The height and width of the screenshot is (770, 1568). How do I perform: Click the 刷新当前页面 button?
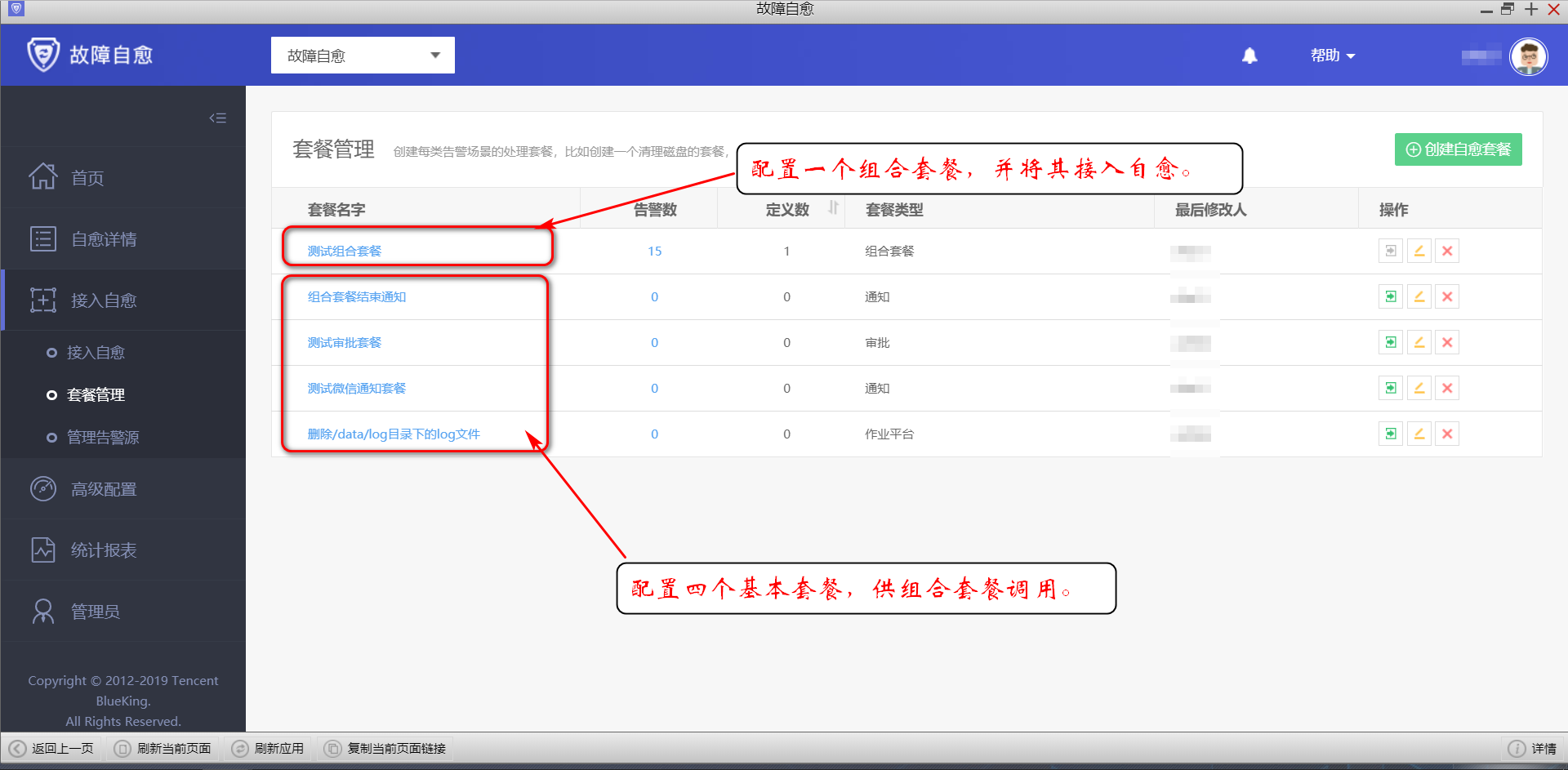click(x=163, y=748)
